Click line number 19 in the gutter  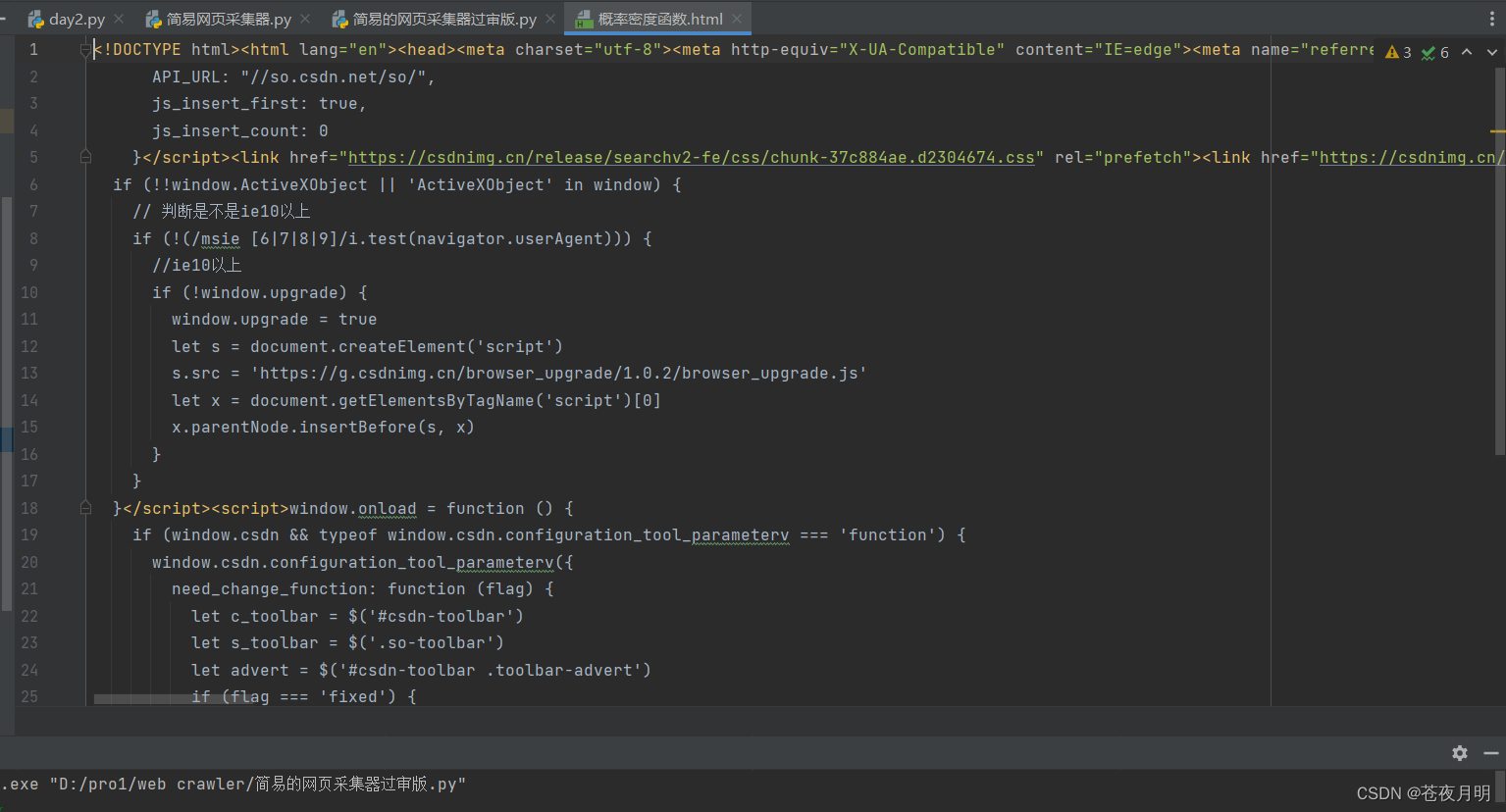click(x=28, y=534)
